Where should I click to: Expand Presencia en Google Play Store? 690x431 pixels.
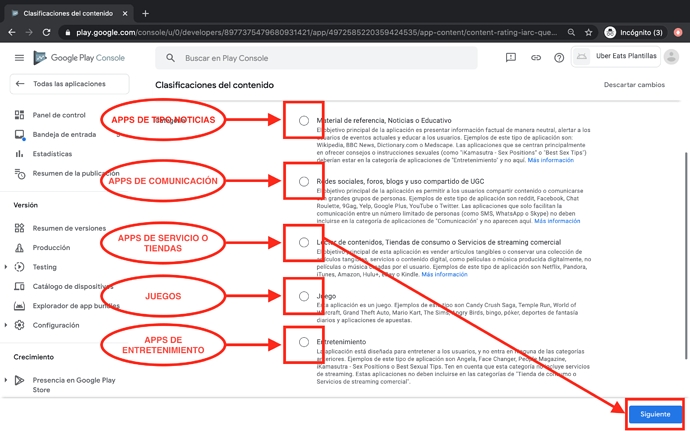pos(7,380)
